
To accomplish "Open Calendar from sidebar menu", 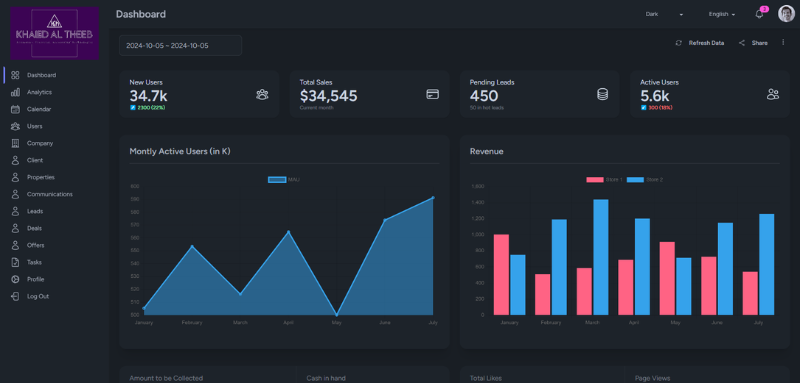I will (39, 109).
